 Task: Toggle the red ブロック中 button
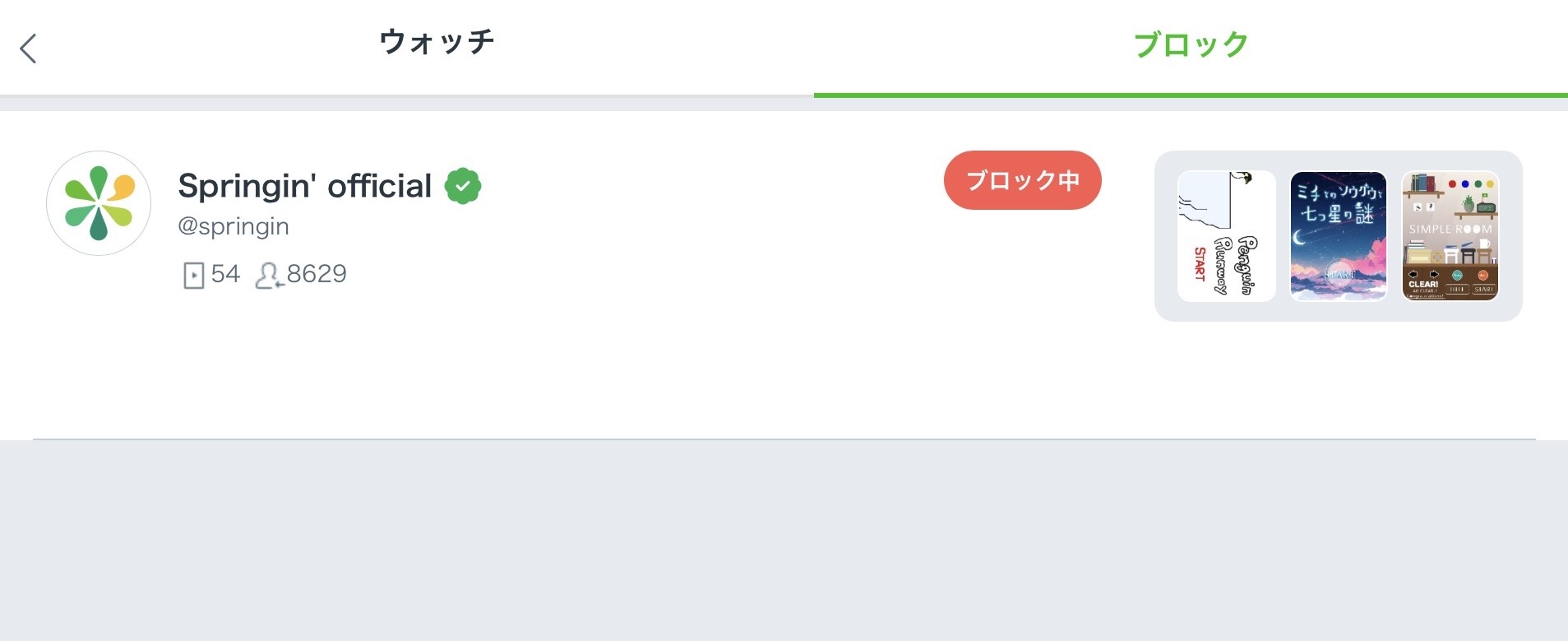(1022, 180)
